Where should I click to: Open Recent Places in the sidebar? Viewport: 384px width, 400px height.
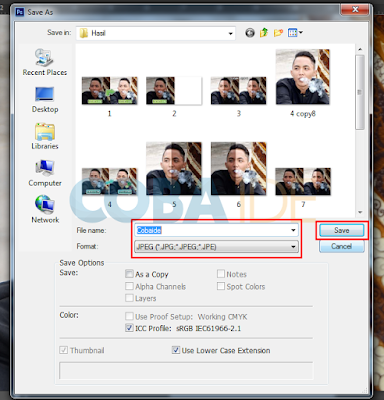tap(45, 62)
